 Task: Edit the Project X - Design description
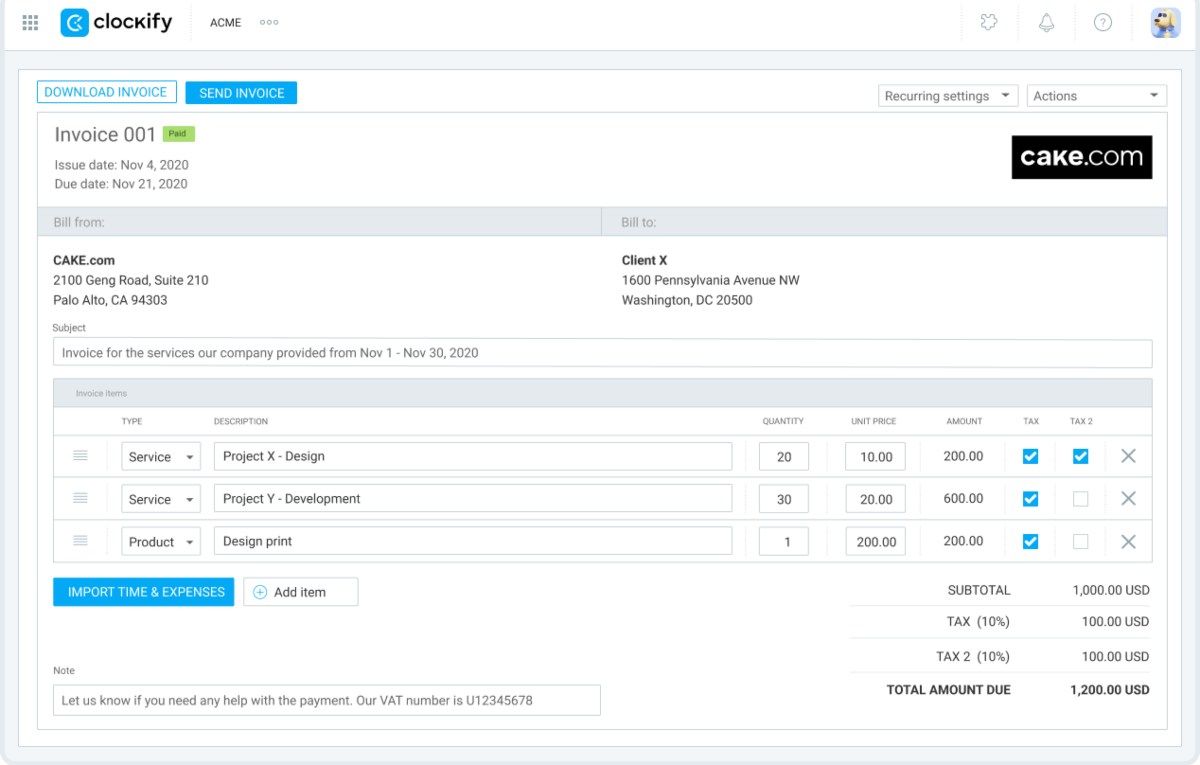coord(473,456)
